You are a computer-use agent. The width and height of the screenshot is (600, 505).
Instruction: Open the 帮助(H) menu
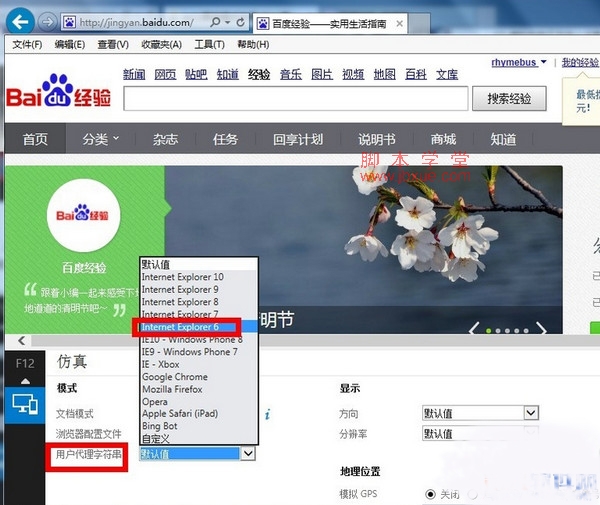tap(253, 45)
